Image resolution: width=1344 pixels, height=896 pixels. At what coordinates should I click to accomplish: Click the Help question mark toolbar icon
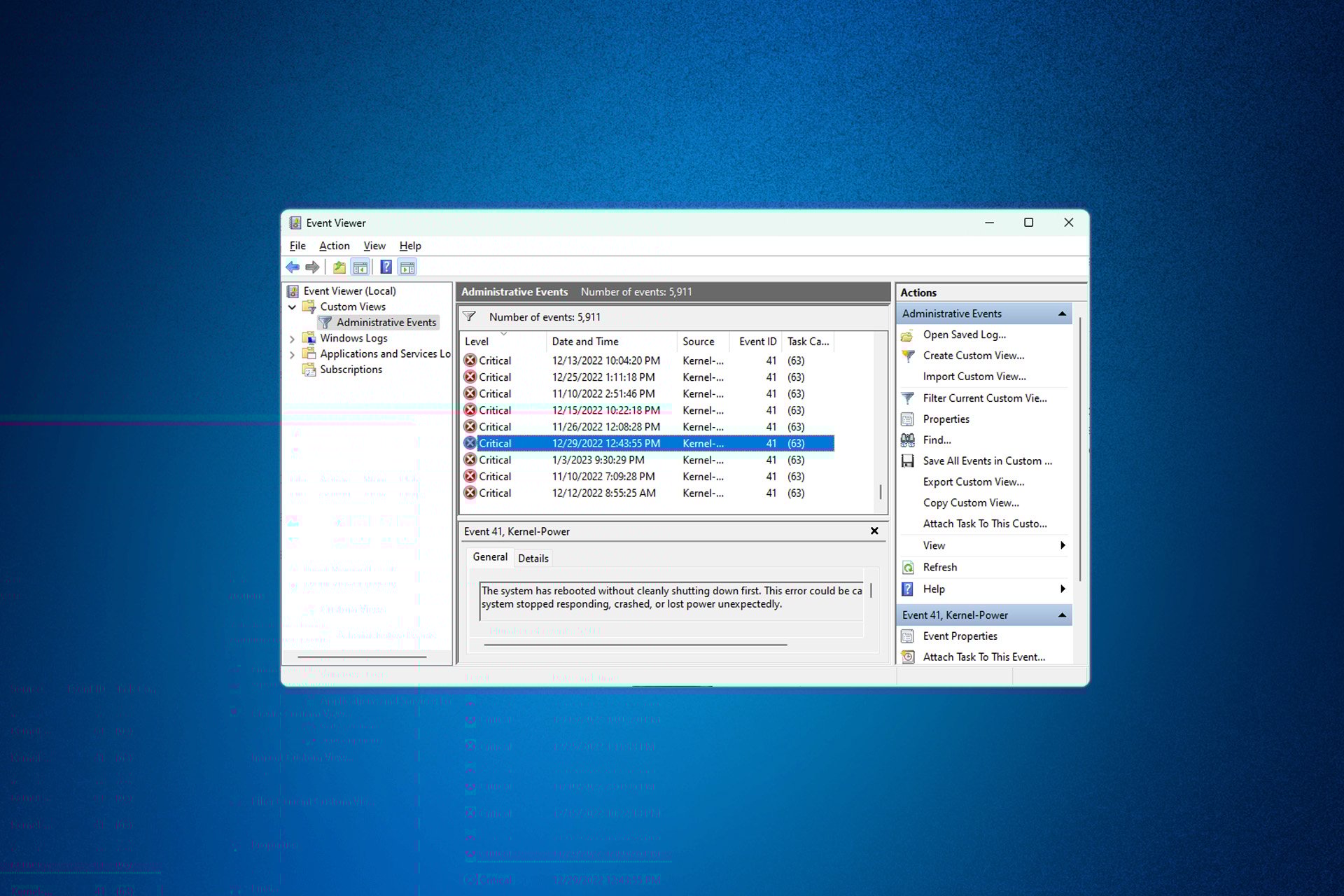[386, 267]
